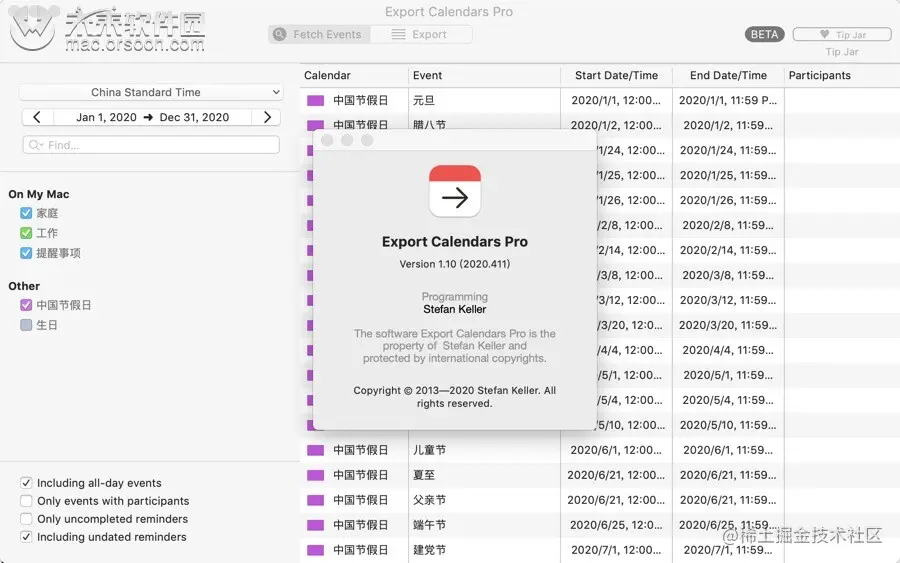
Task: Sort by the Event column header
Action: (484, 75)
